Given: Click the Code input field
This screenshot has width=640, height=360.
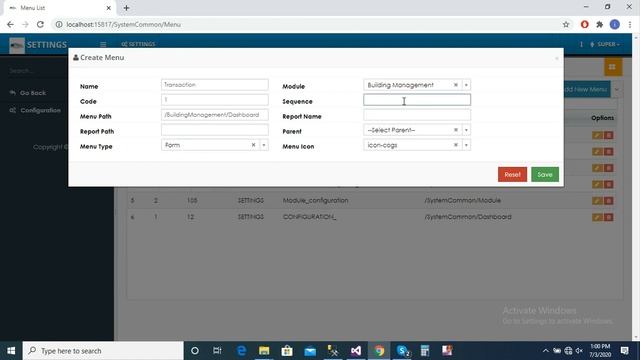Looking at the screenshot, I should tap(215, 100).
